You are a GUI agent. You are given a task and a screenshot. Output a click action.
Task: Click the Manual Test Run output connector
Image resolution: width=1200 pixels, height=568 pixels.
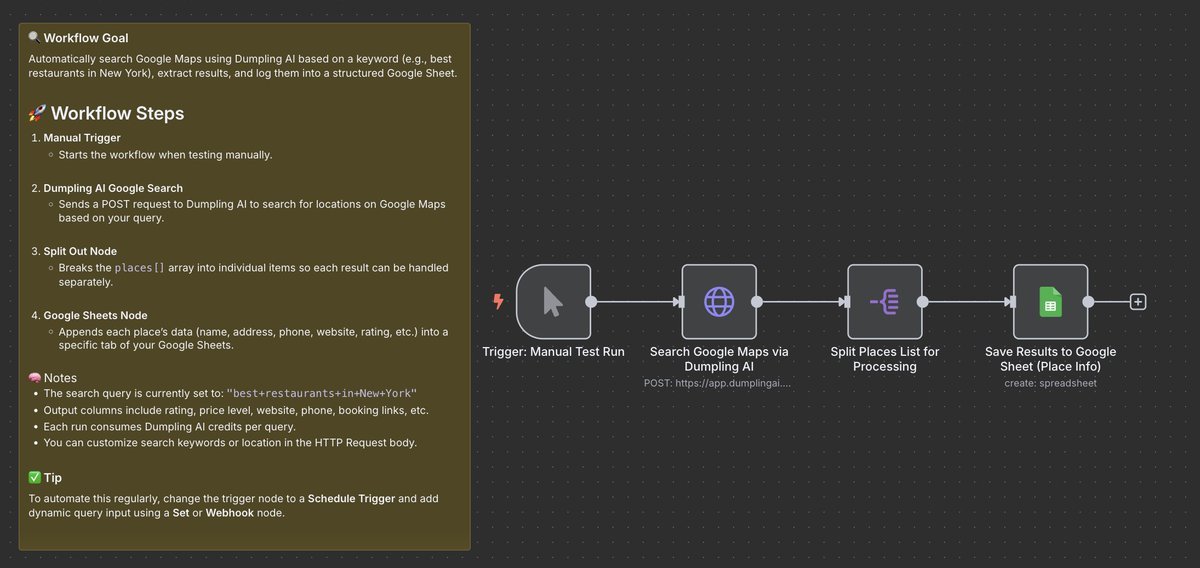tap(591, 301)
